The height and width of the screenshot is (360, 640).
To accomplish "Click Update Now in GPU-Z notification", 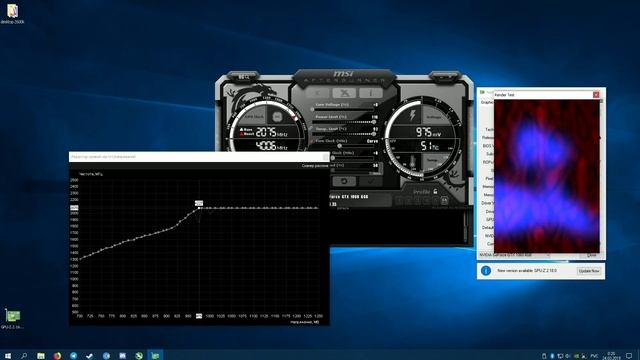I will pyautogui.click(x=589, y=271).
